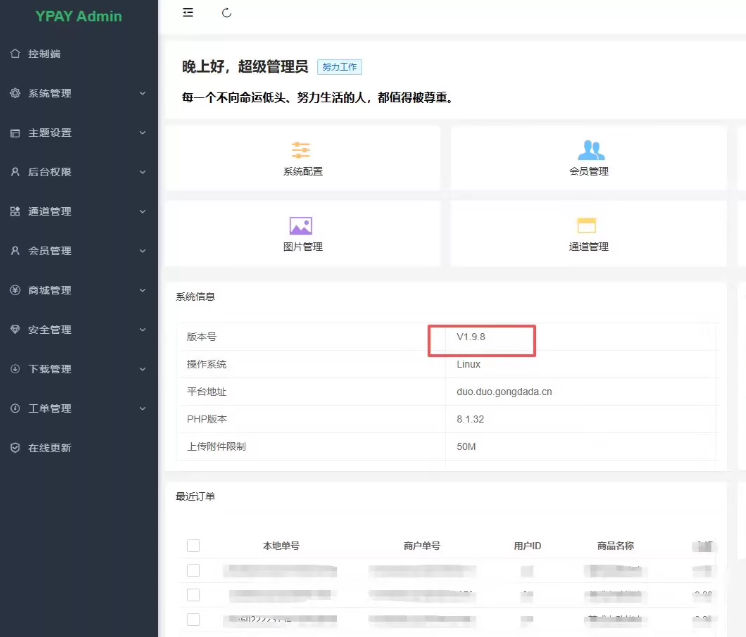Check the third order row checkbox
The image size is (746, 637).
[x=194, y=619]
